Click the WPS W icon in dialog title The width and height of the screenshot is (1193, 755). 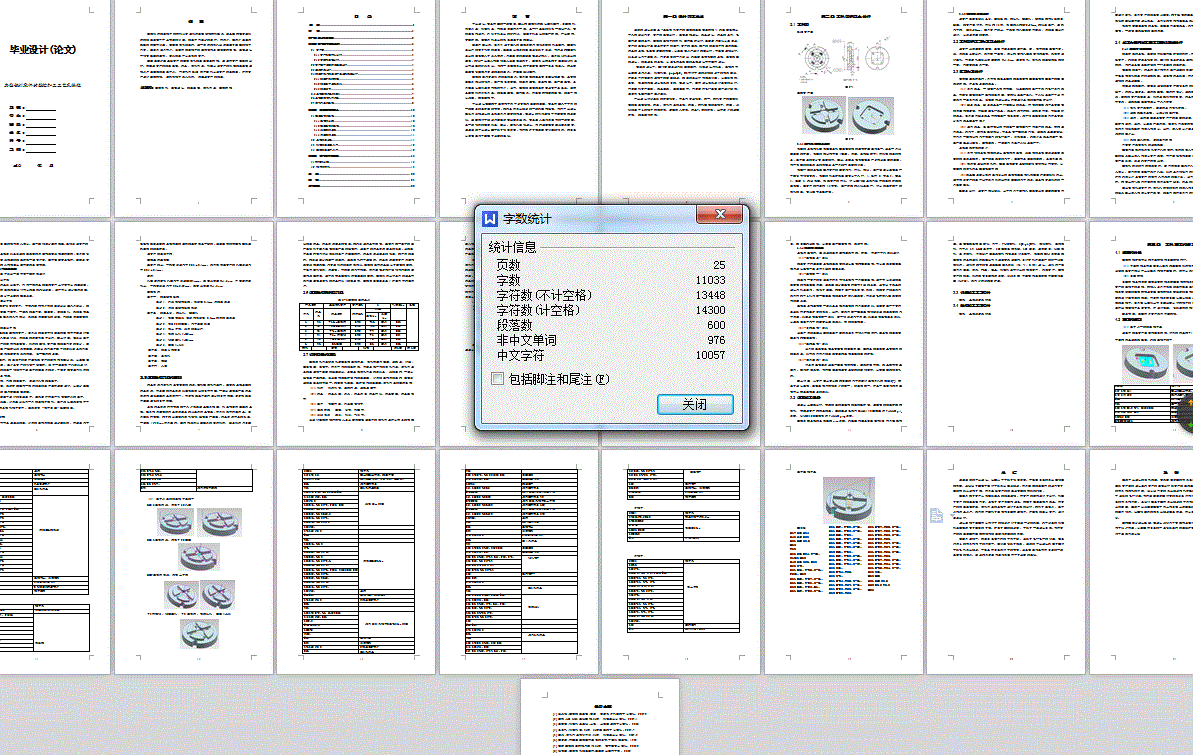pos(490,219)
